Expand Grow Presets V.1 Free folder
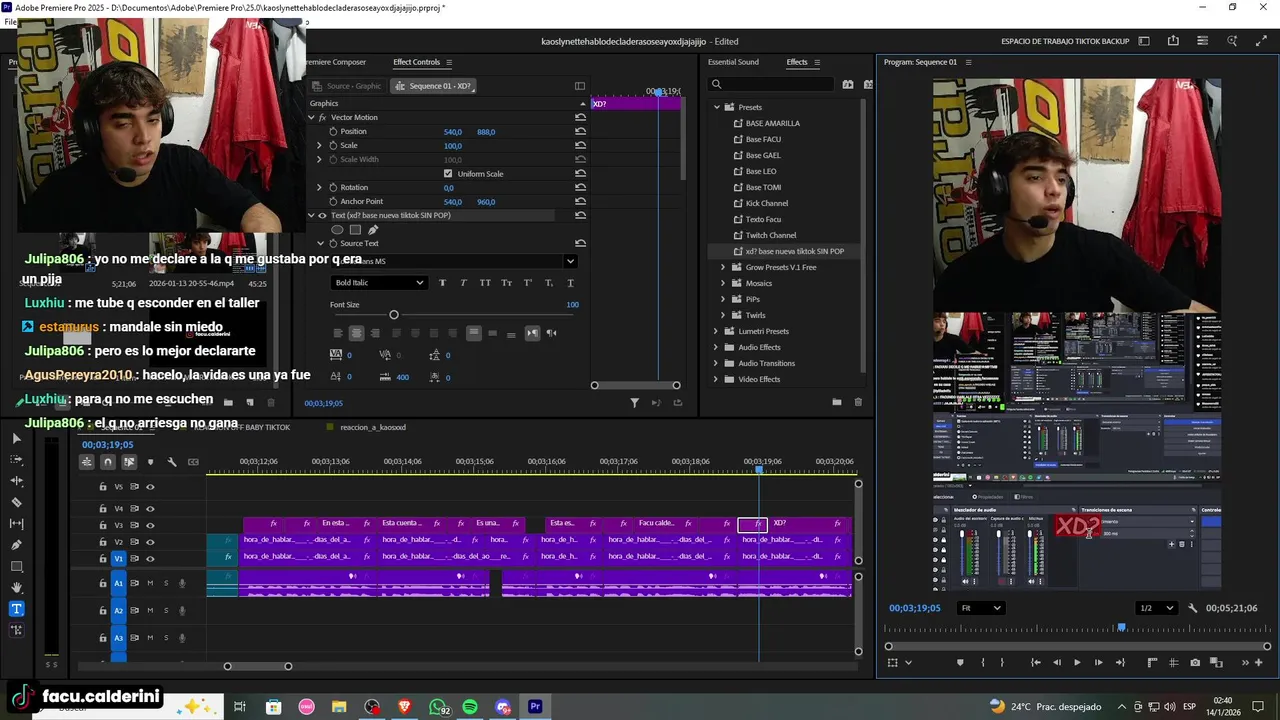Image resolution: width=1280 pixels, height=720 pixels. coord(723,267)
